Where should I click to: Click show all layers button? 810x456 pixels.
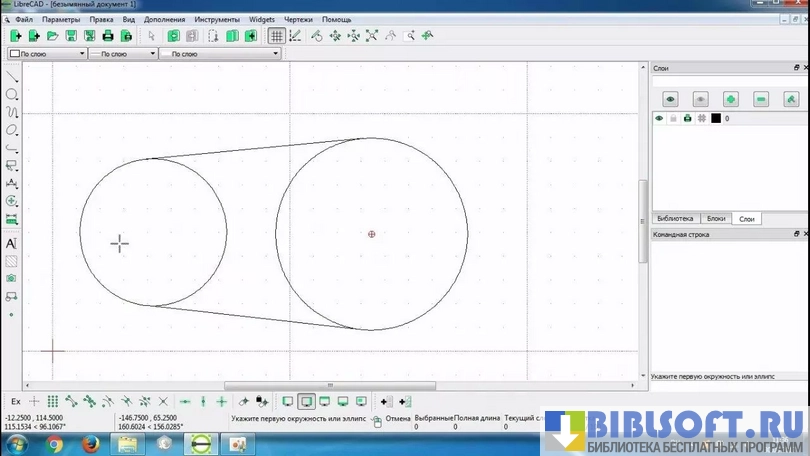[x=670, y=98]
